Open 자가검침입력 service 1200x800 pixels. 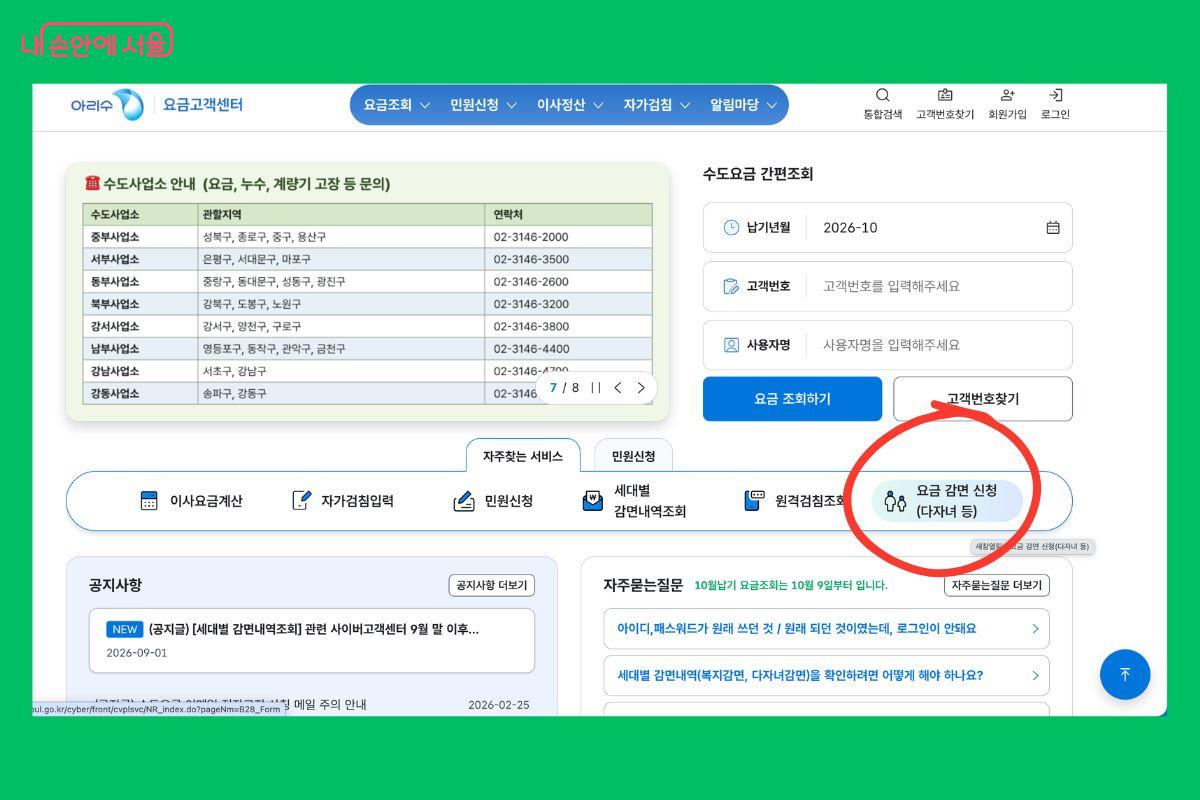point(342,501)
